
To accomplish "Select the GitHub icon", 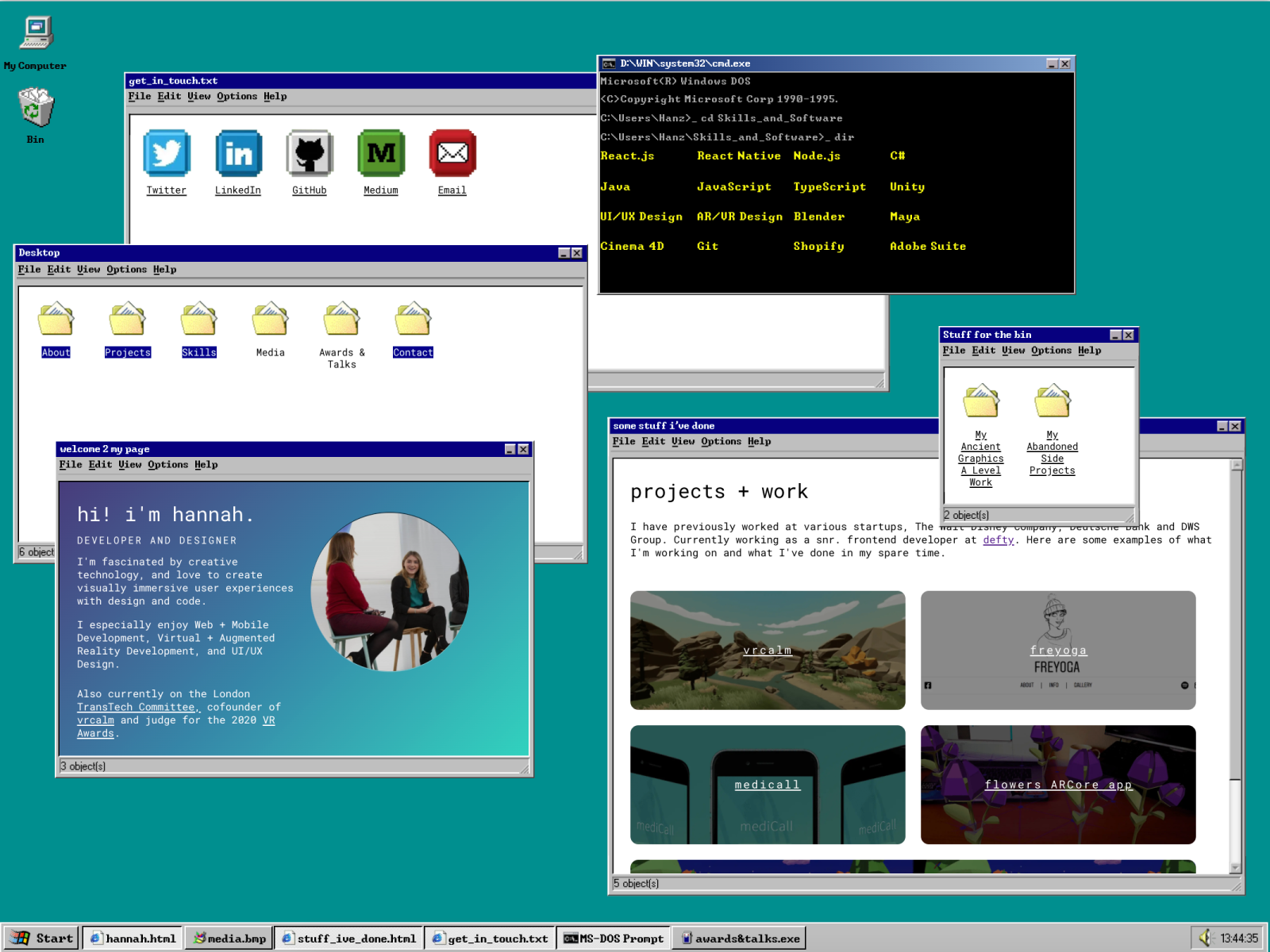I will coord(309,153).
